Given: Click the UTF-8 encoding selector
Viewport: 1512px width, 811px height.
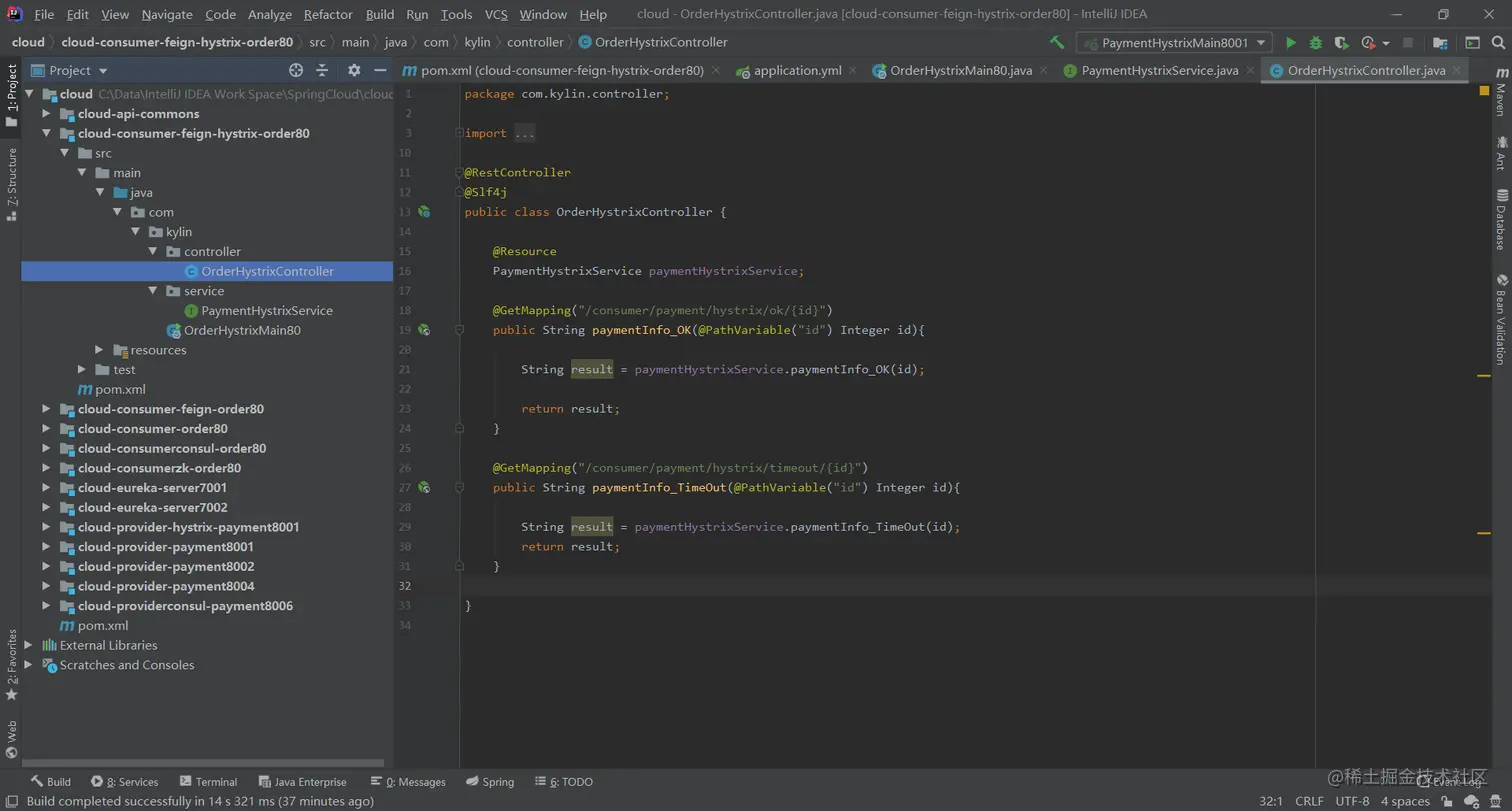Looking at the screenshot, I should tap(1352, 801).
